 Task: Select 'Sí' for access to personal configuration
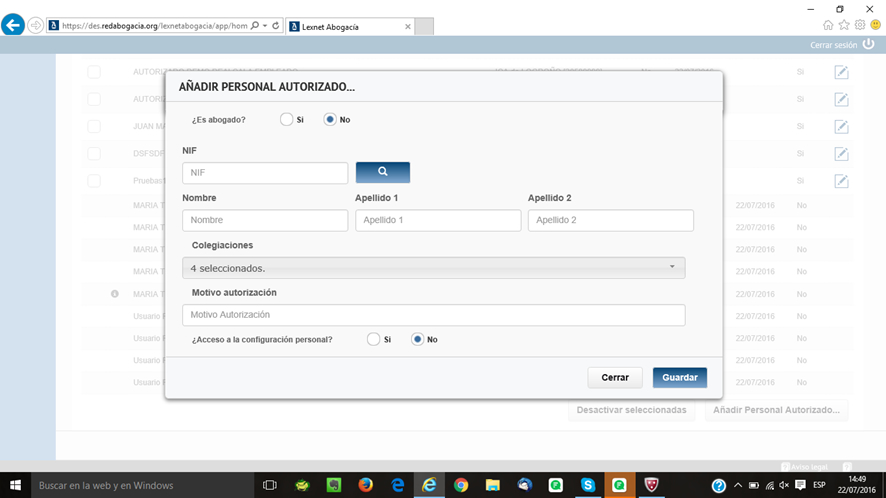(x=374, y=339)
